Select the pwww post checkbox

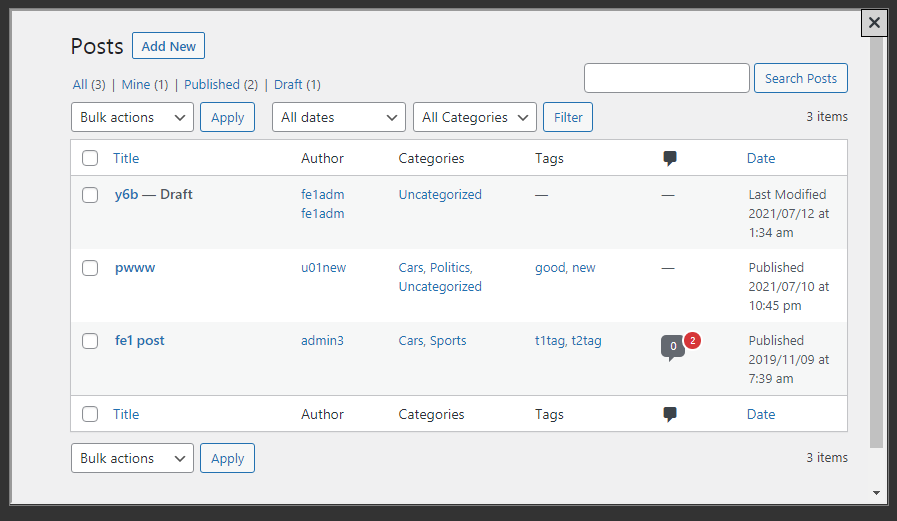[x=90, y=268]
